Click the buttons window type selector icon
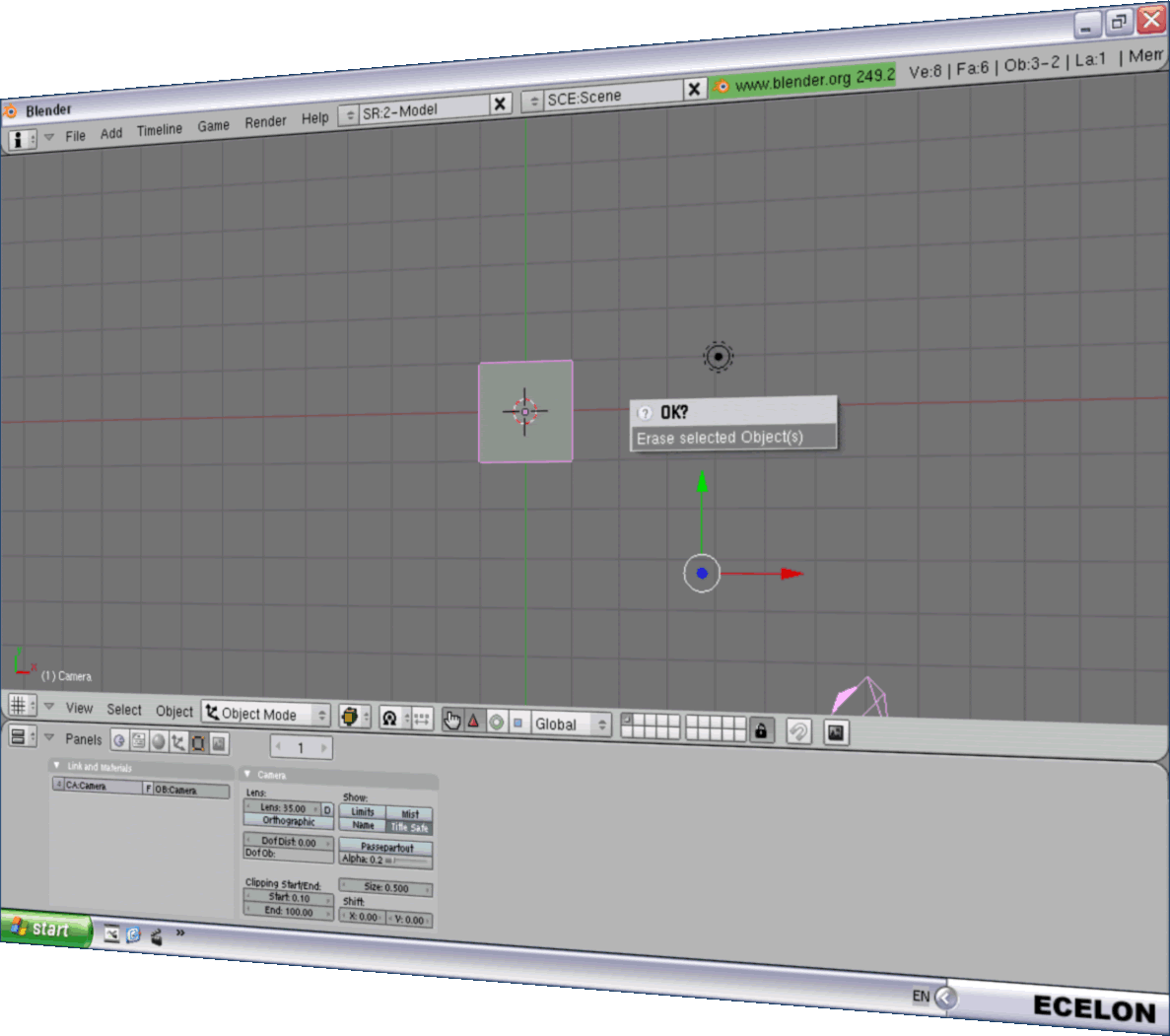Screen dimensions: 1170x1036 coord(21,737)
